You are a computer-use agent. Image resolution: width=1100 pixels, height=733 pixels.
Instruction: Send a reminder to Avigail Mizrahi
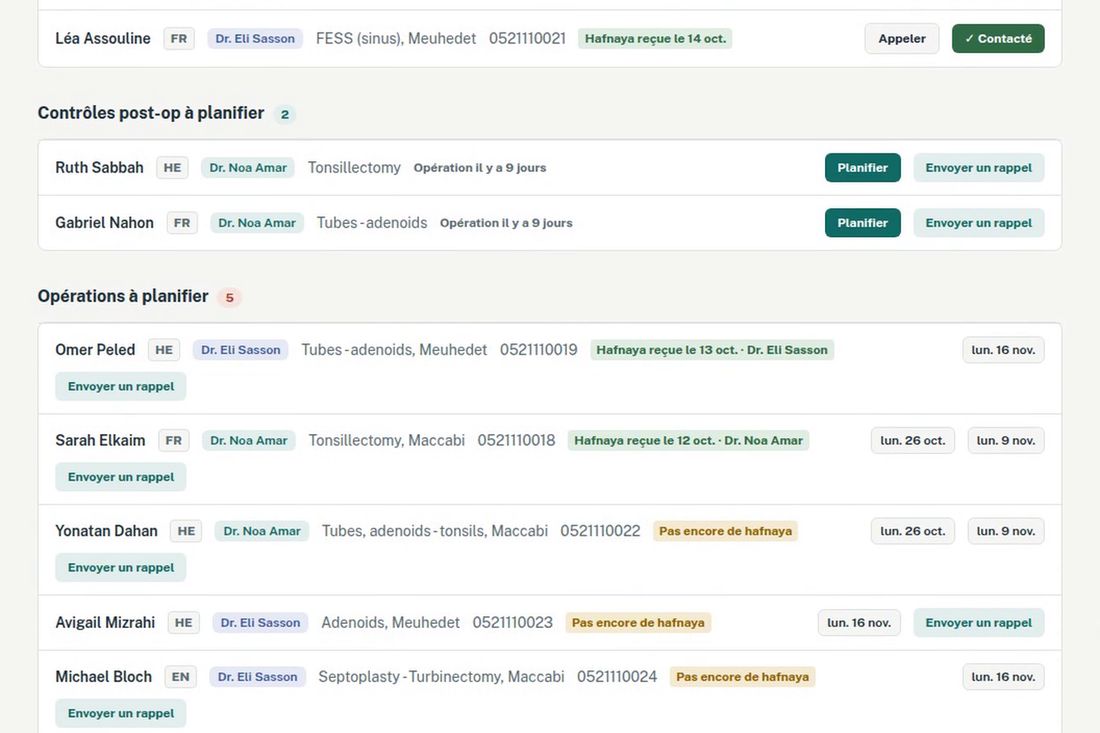979,623
